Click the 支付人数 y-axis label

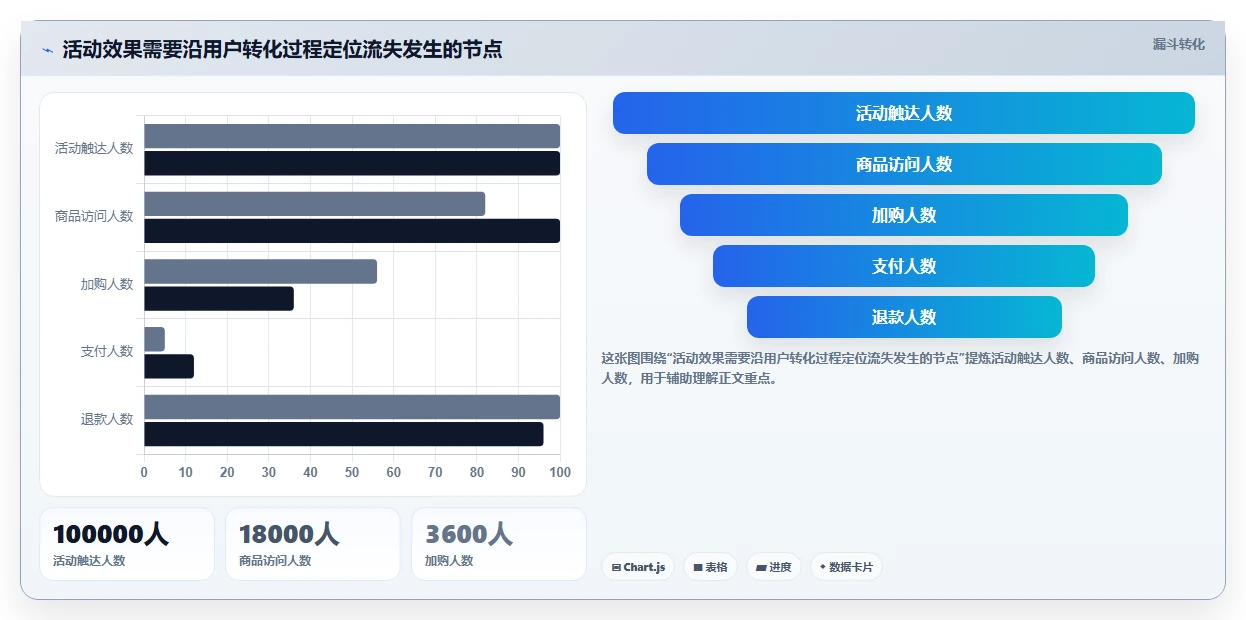pos(107,351)
